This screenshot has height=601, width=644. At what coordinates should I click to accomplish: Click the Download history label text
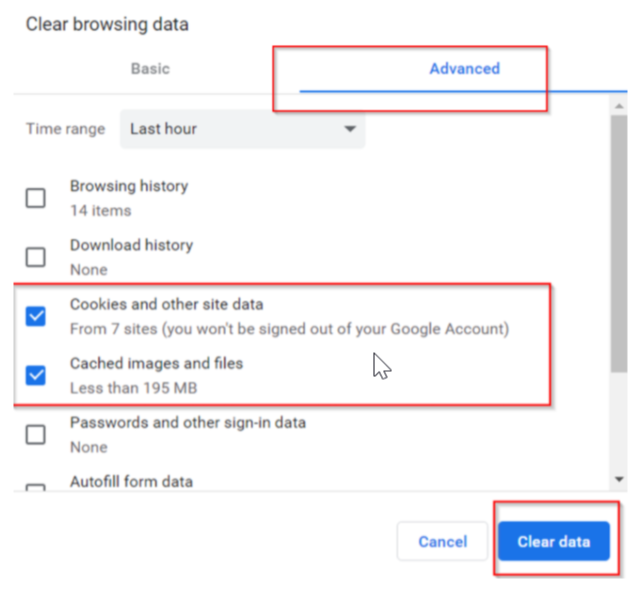[x=131, y=245]
